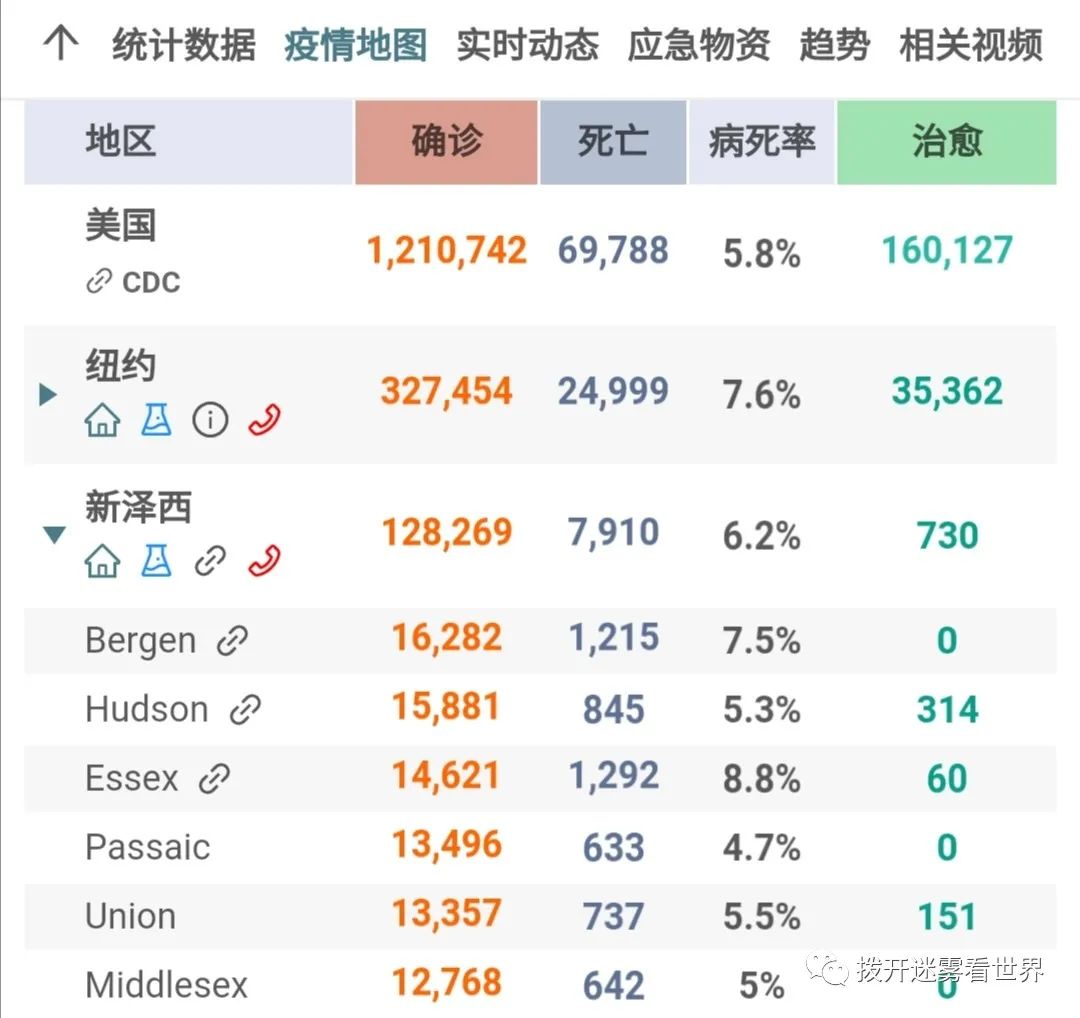The width and height of the screenshot is (1080, 1018).
Task: Tap the red phone icon under 纽约
Action: pos(264,421)
